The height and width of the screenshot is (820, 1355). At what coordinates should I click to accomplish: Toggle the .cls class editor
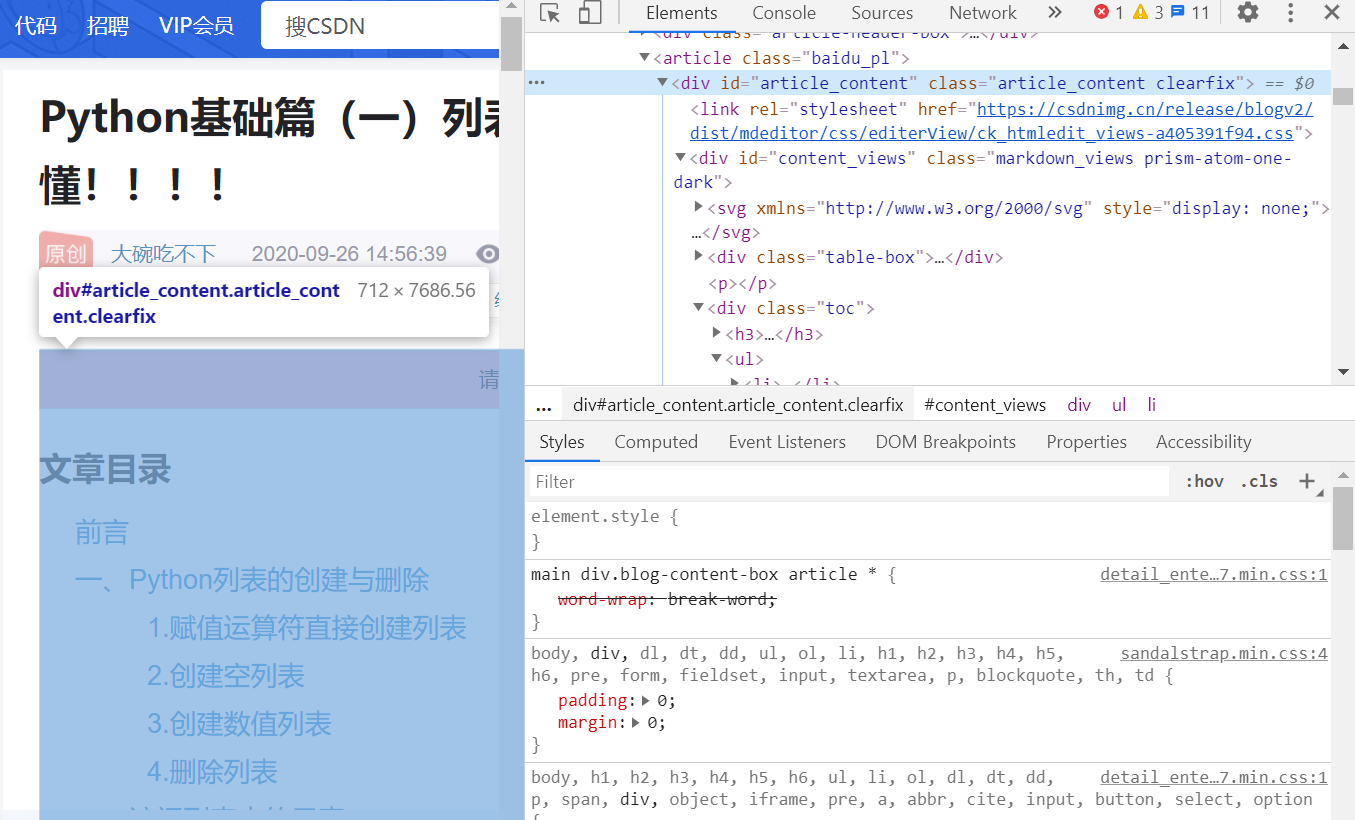click(1259, 481)
